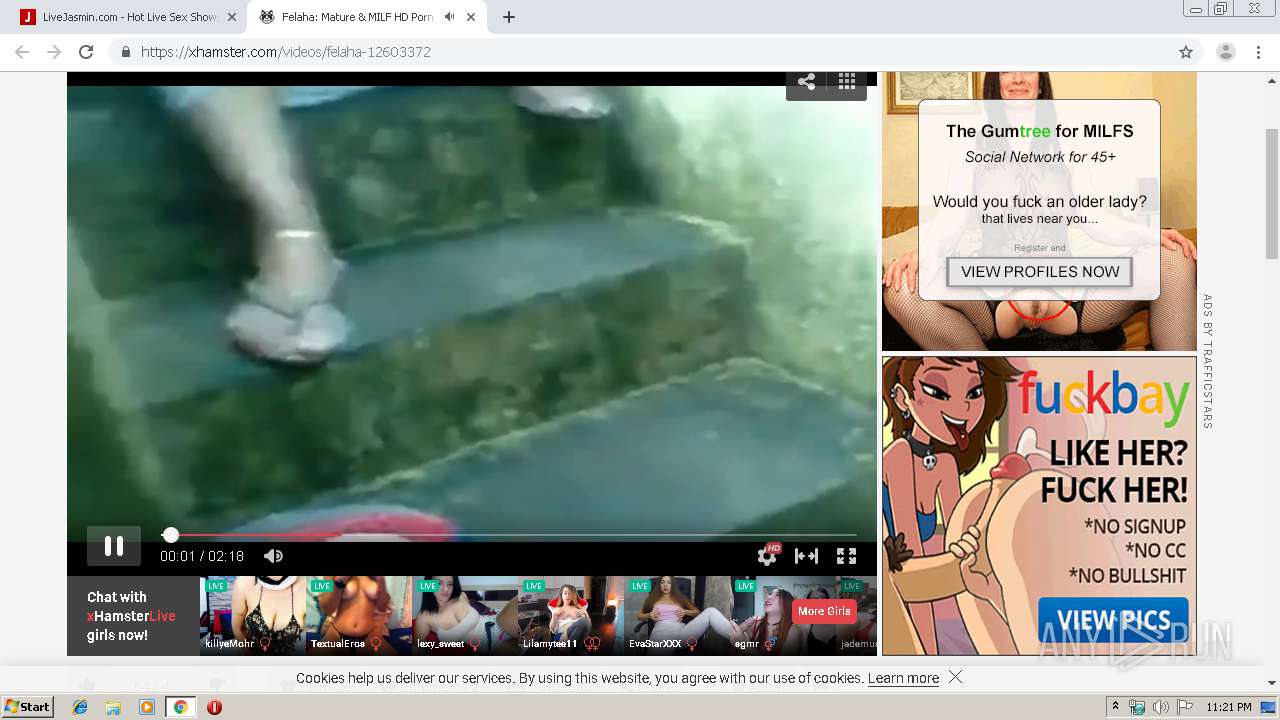Open the file explorer folder taskbar icon
The image size is (1280, 720).
tap(113, 707)
